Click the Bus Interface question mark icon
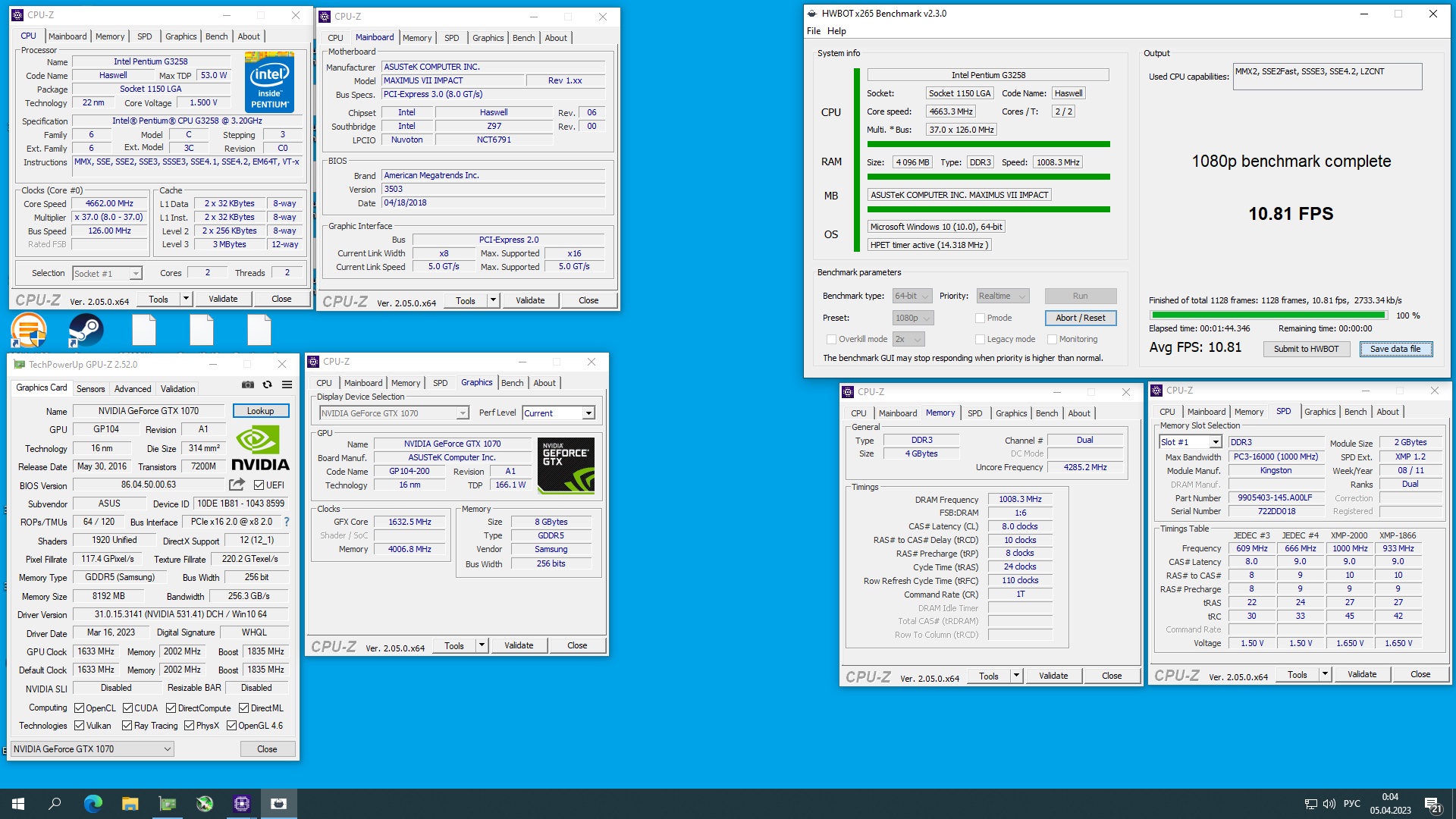This screenshot has height=819, width=1456. (x=287, y=522)
